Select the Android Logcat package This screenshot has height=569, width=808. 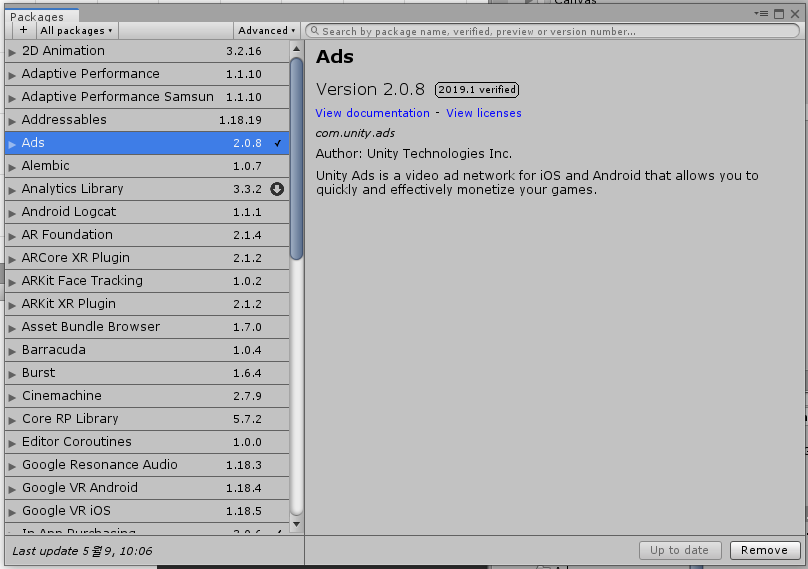tap(147, 212)
